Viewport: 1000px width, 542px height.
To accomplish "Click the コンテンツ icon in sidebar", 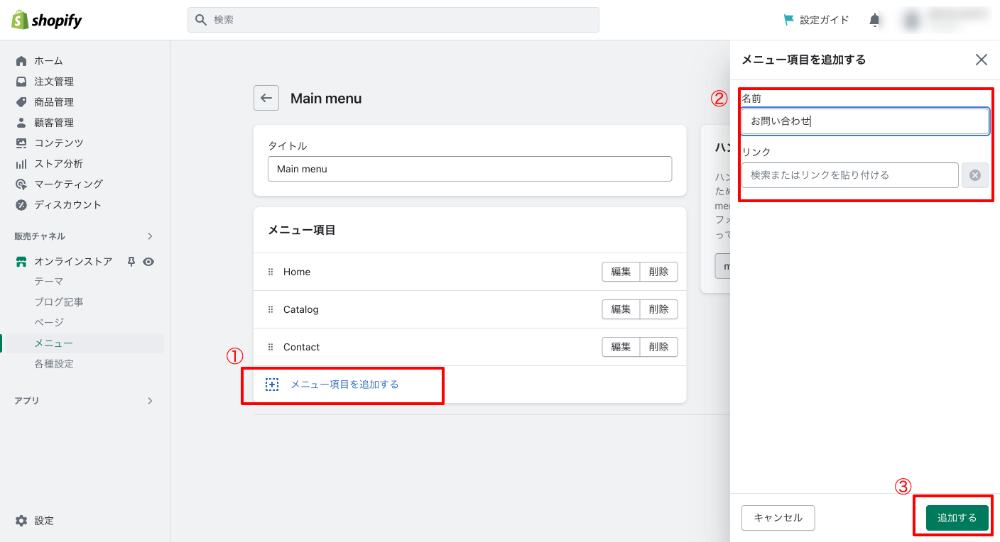I will click(21, 143).
